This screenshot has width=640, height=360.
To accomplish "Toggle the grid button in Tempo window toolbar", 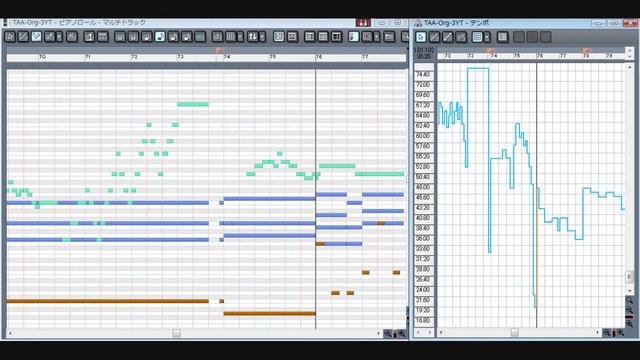I will (477, 37).
